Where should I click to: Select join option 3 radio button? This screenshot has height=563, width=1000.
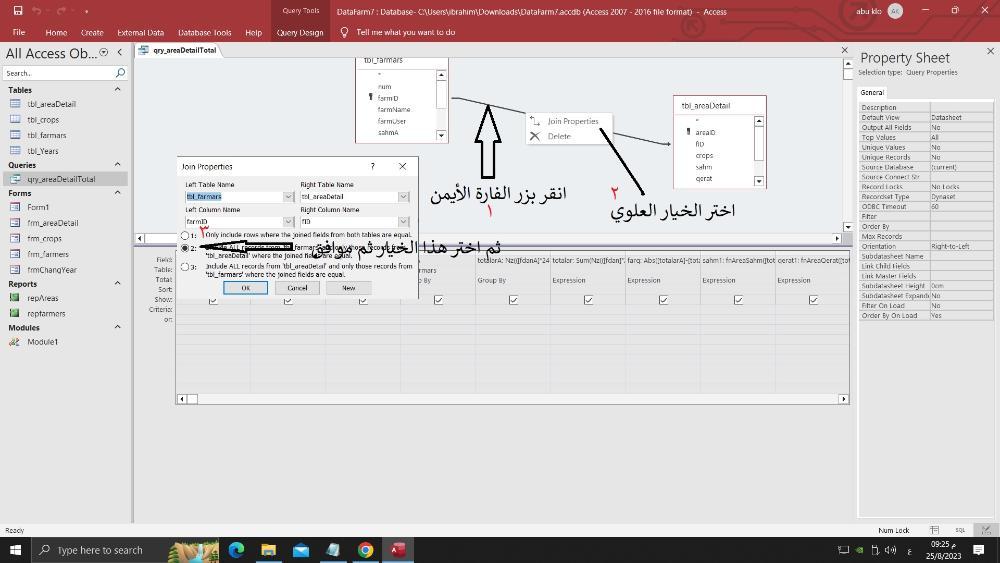[x=185, y=267]
